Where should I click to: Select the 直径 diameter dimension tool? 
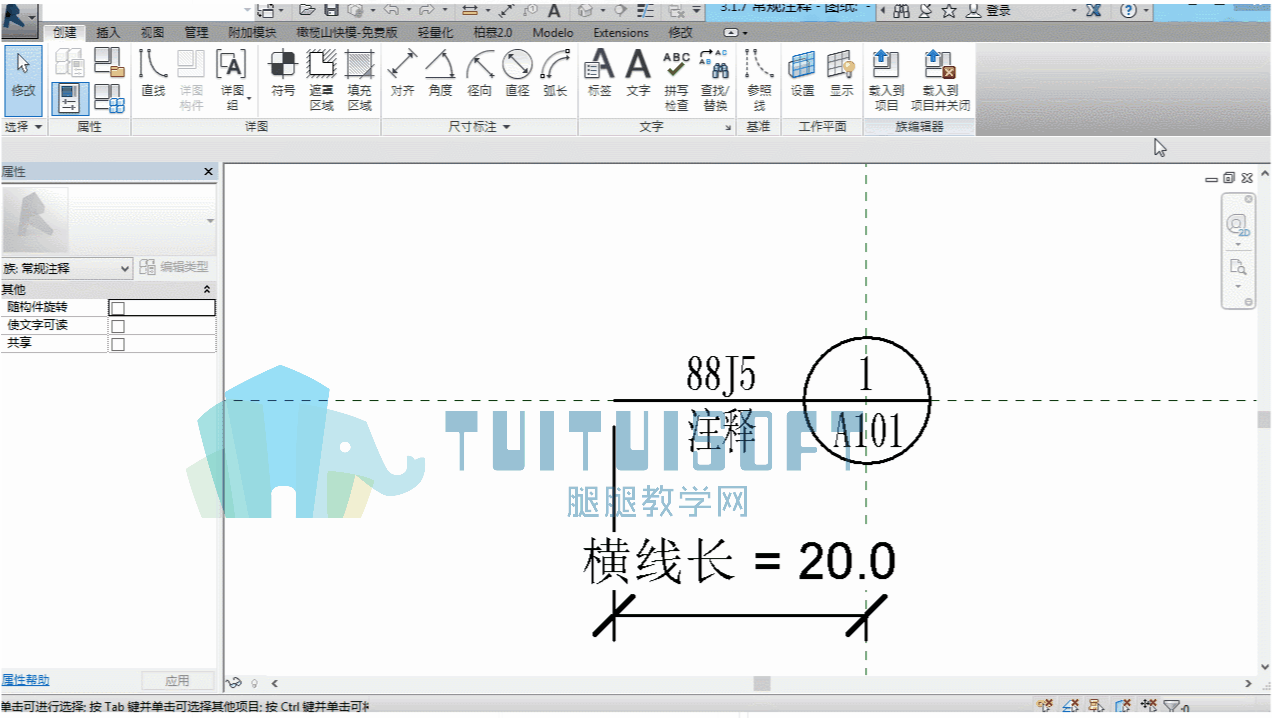click(x=517, y=74)
